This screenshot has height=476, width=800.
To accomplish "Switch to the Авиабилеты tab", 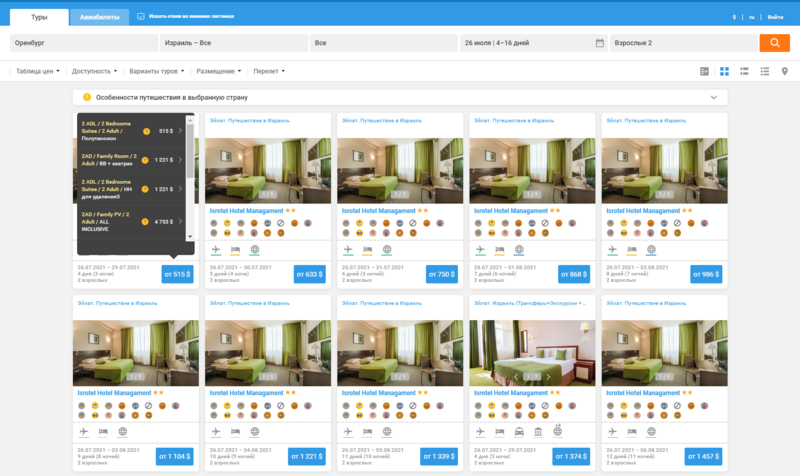I will [98, 17].
